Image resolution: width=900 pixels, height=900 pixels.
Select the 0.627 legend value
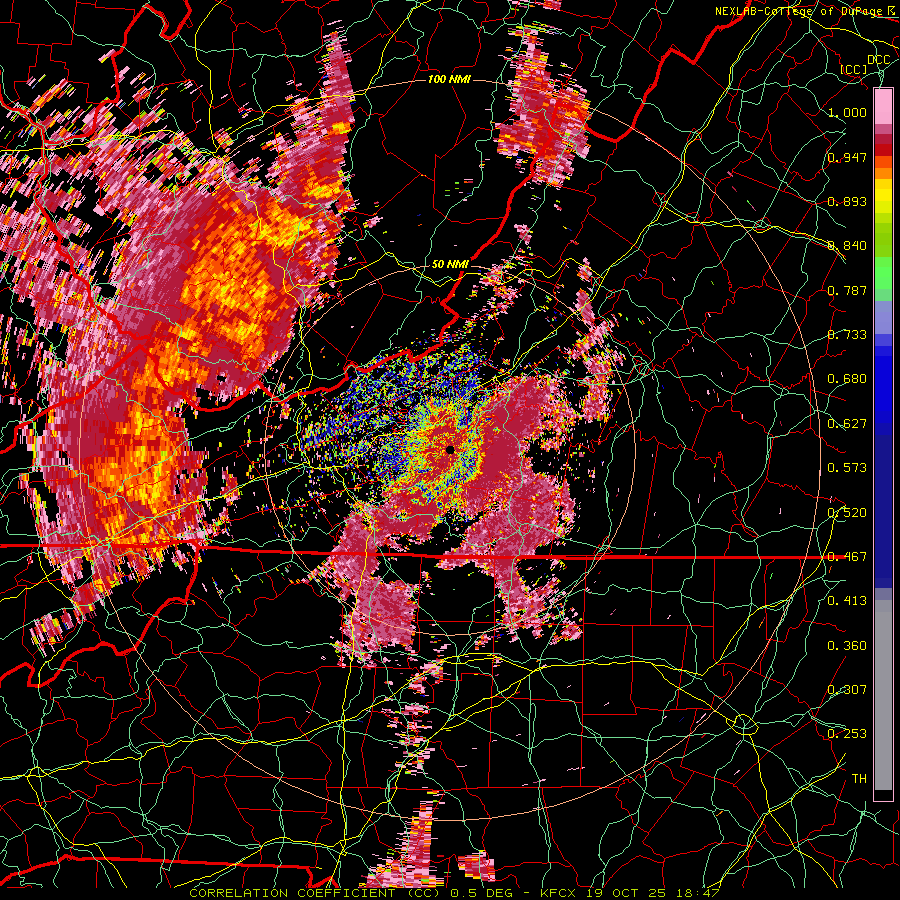click(x=847, y=424)
